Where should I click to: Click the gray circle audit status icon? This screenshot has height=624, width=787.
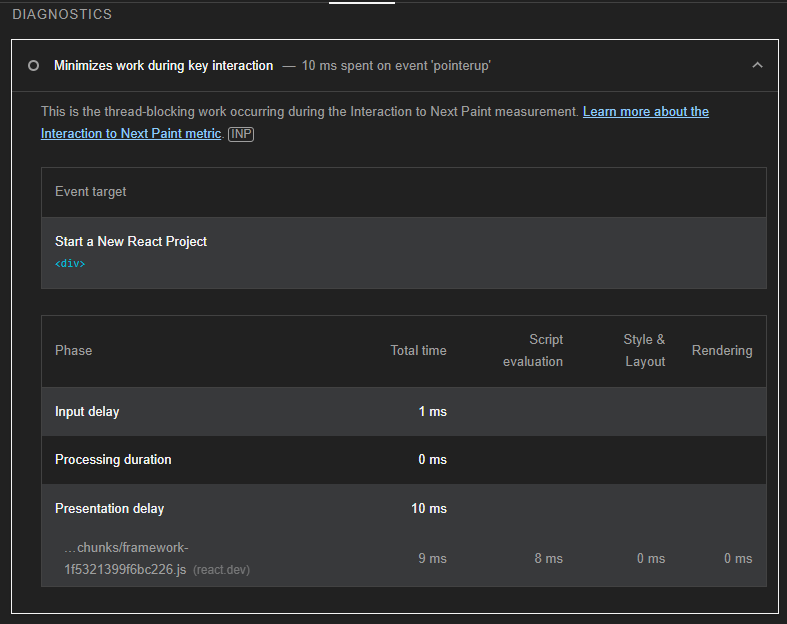click(34, 66)
